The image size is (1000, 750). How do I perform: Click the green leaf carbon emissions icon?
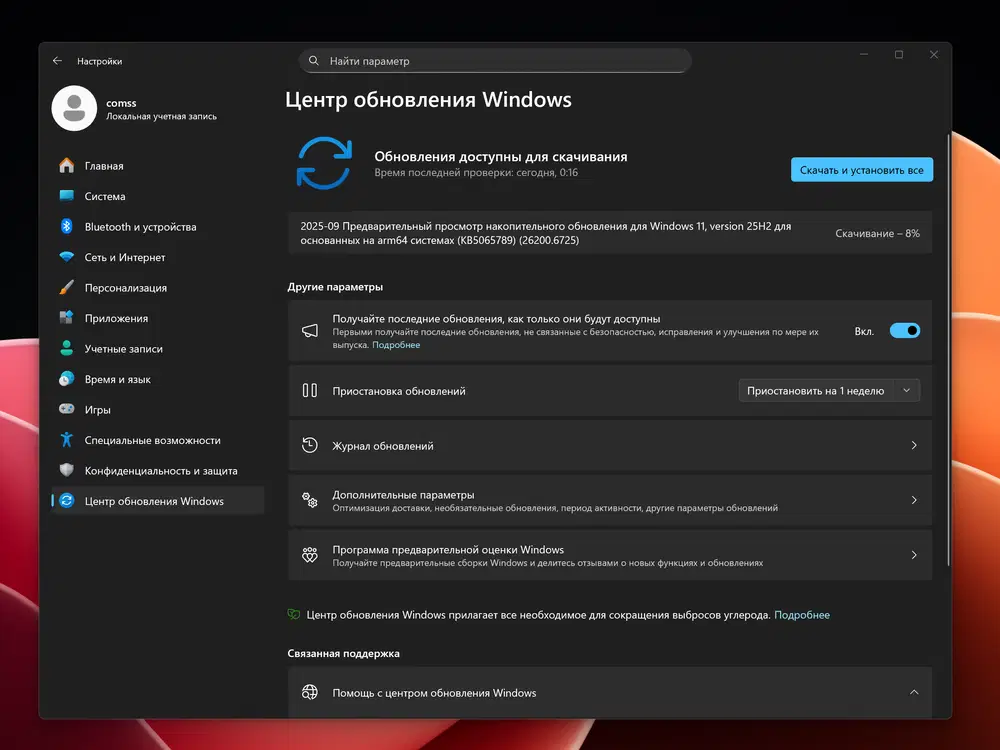(293, 615)
